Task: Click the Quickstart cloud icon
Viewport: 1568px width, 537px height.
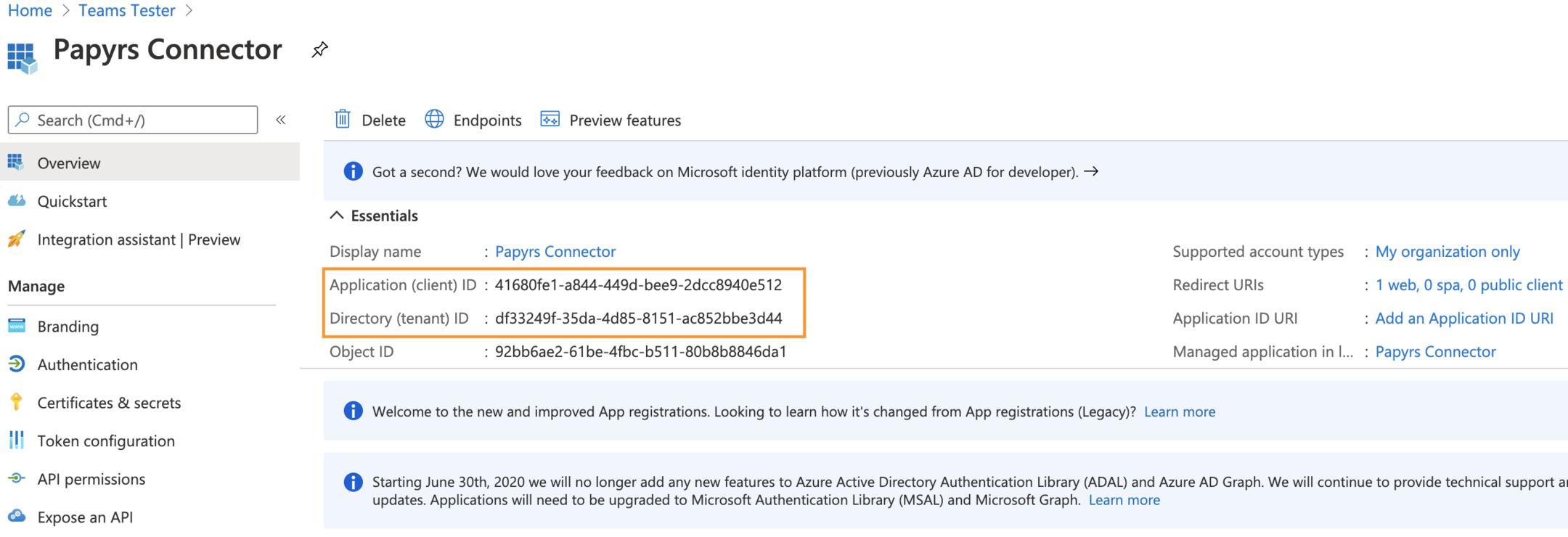Action: coord(16,201)
